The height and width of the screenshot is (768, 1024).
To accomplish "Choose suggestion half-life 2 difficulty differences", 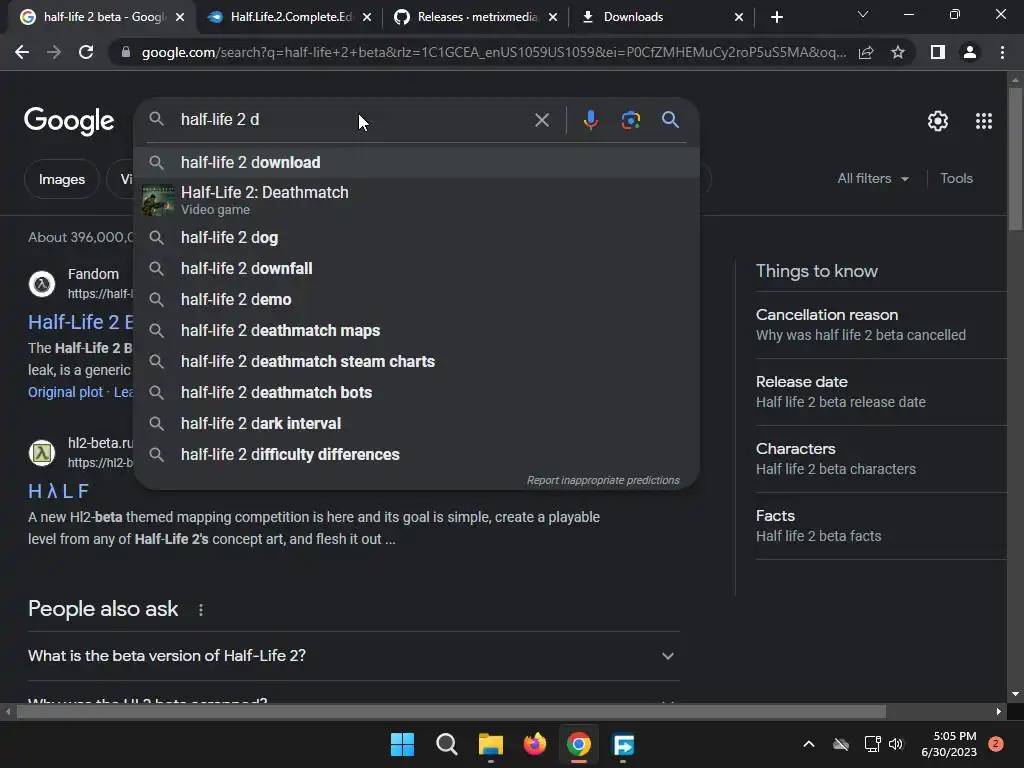I will pyautogui.click(x=417, y=455).
